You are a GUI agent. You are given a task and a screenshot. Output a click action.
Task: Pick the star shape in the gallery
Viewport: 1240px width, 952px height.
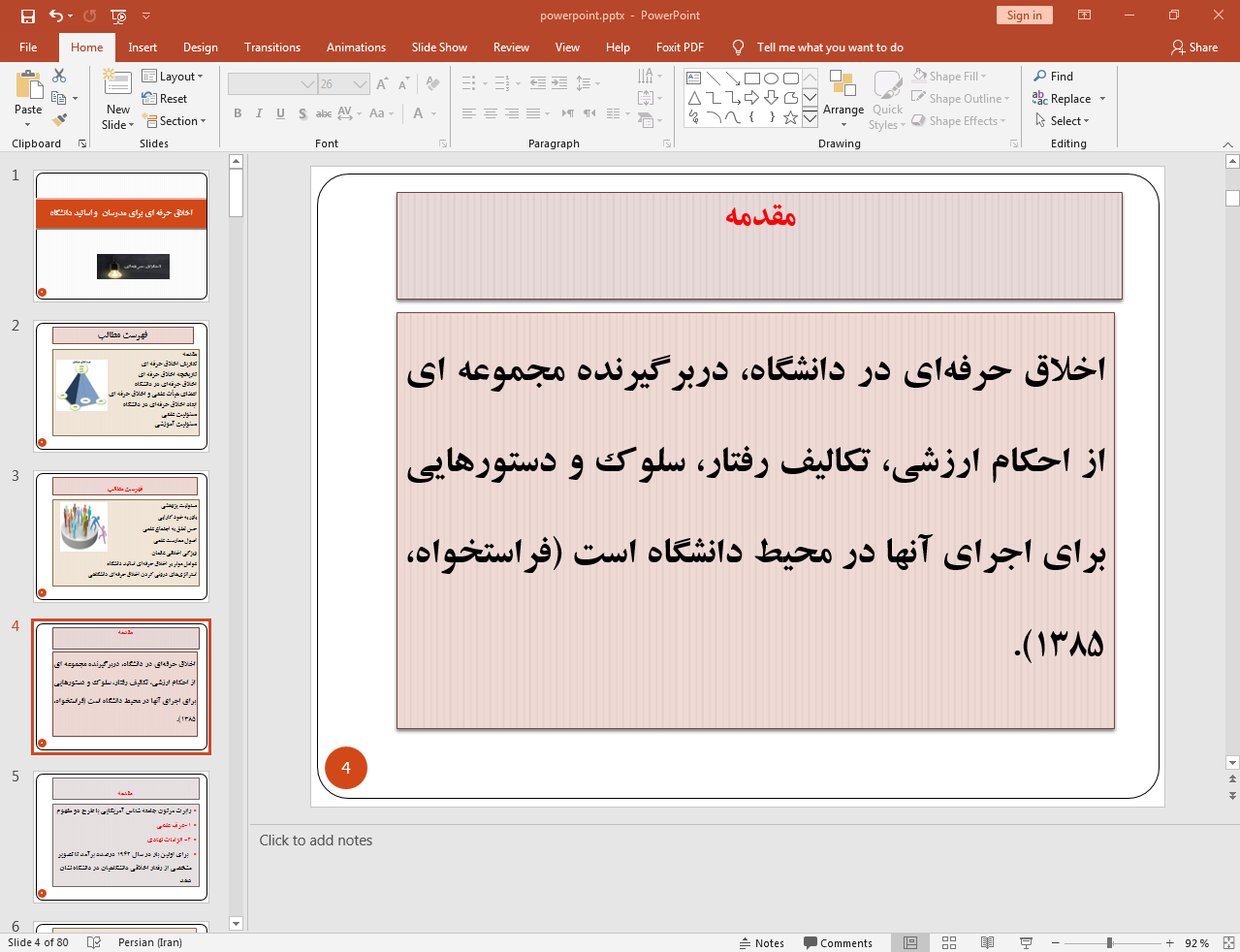click(791, 117)
